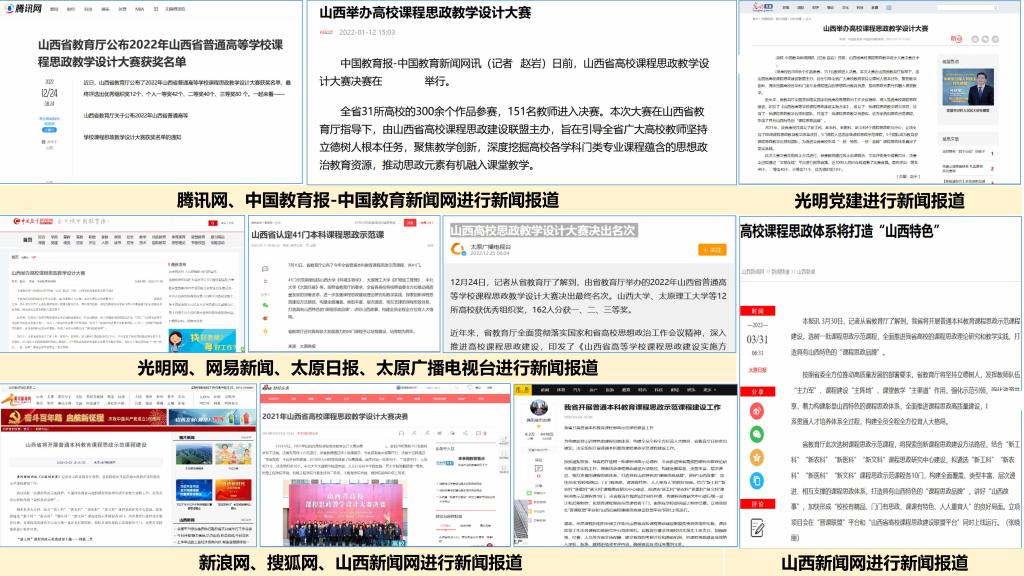Click the 03/31 date in 山西特色 article
1024x576 pixels.
[x=758, y=340]
